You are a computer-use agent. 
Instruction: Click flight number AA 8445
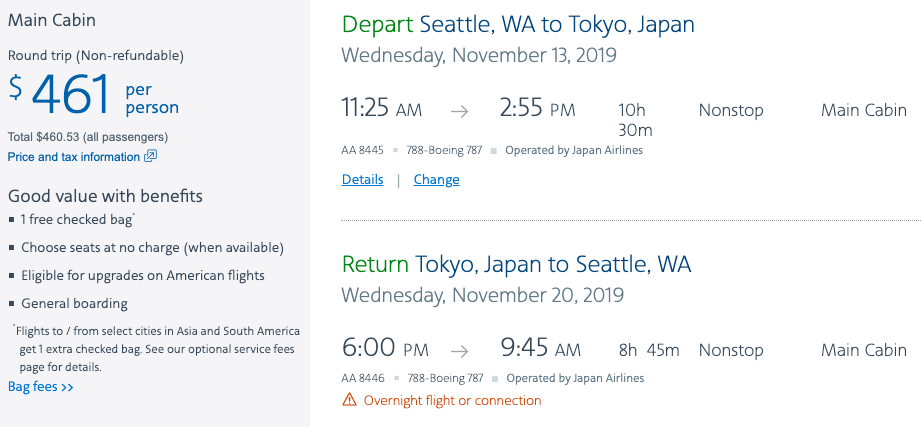click(x=362, y=151)
